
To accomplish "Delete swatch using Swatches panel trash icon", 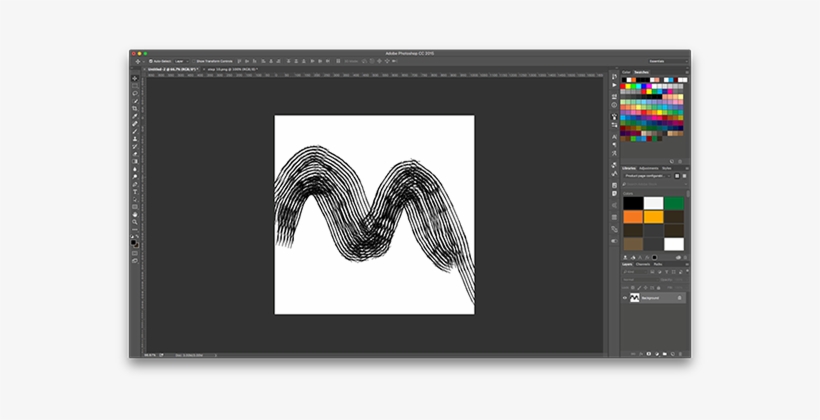I will pyautogui.click(x=680, y=161).
